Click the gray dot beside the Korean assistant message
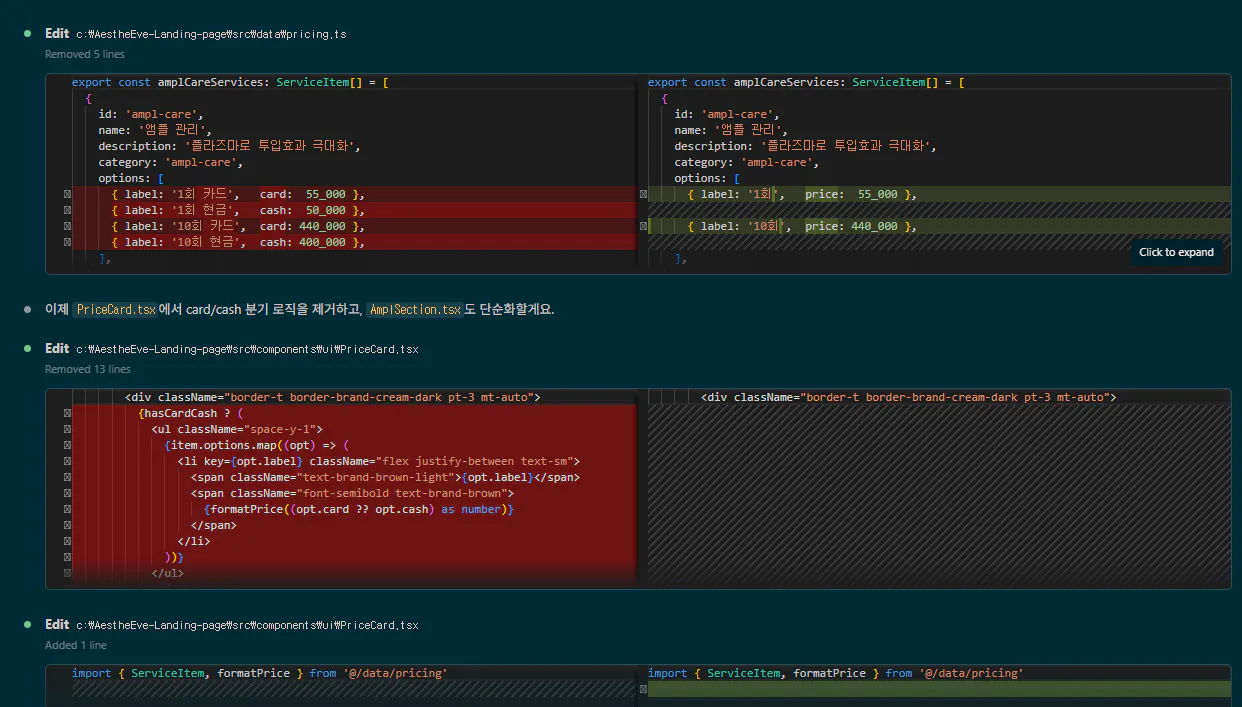1242x707 pixels. pyautogui.click(x=28, y=310)
